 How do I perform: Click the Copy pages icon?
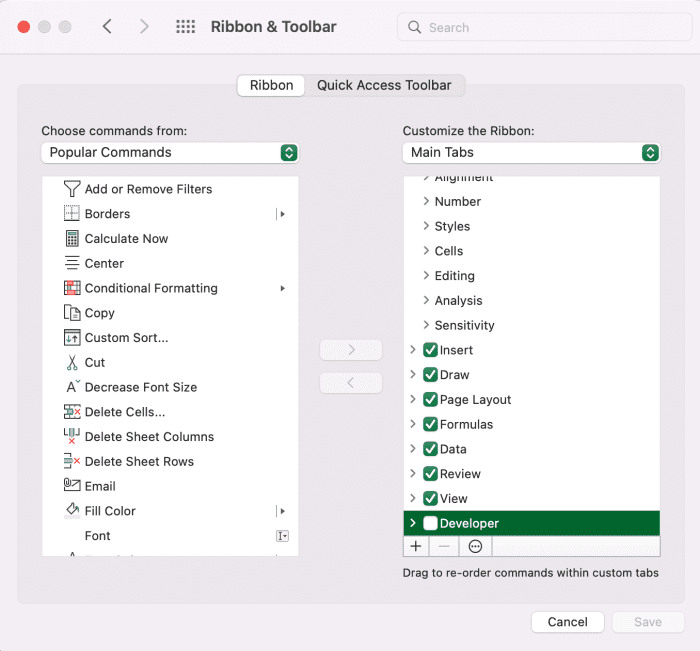pos(72,313)
